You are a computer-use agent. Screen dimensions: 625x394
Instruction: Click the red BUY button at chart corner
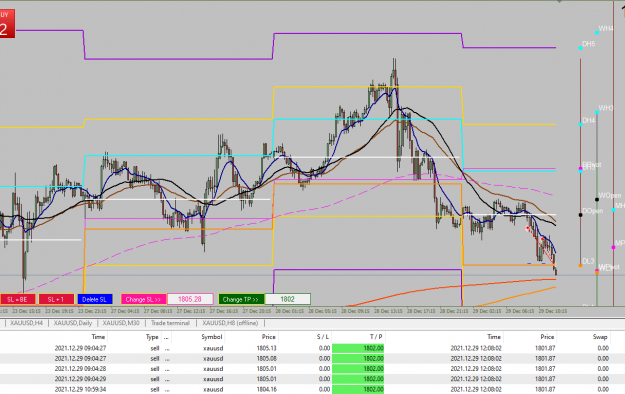[x=7, y=24]
